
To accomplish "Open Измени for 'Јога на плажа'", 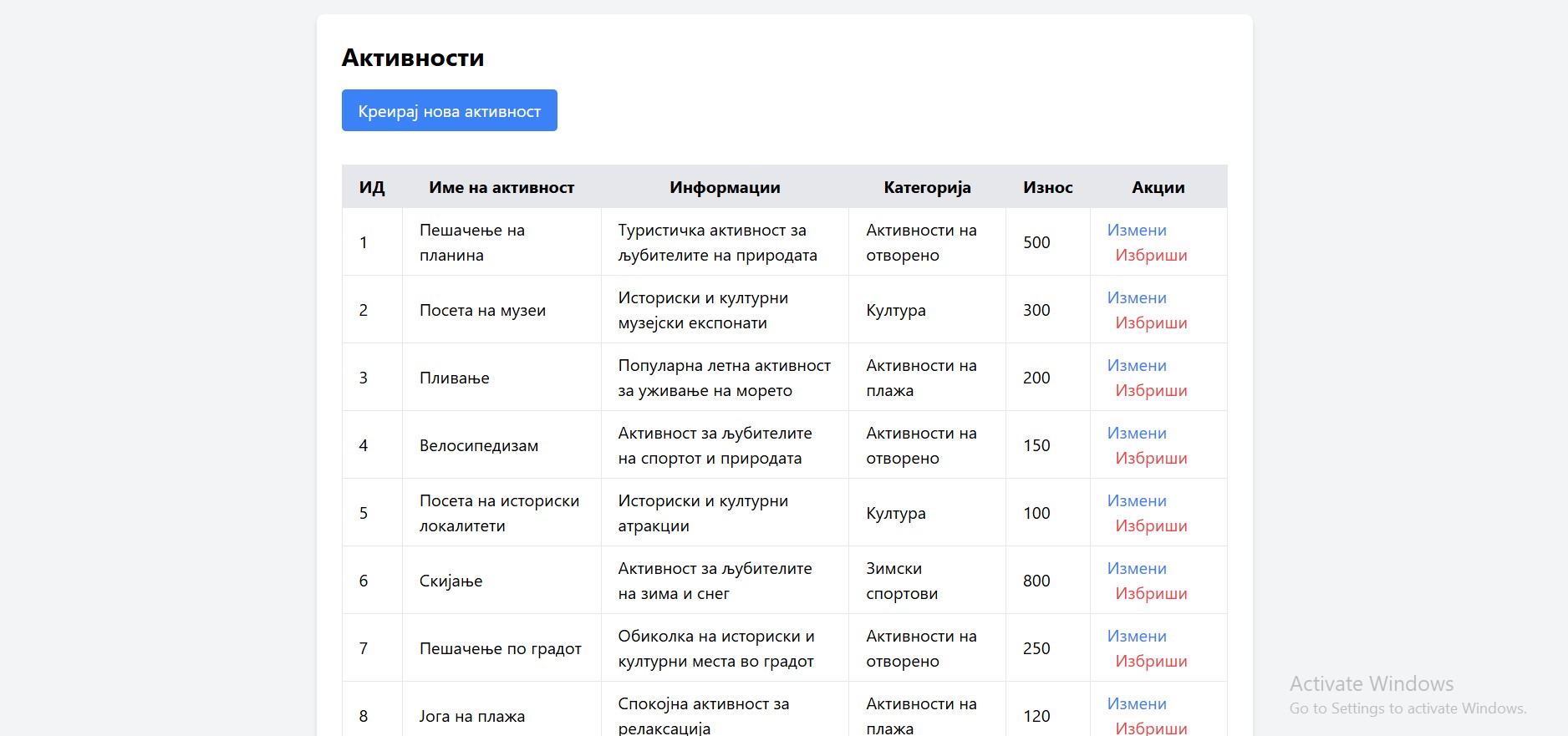I will [1136, 704].
